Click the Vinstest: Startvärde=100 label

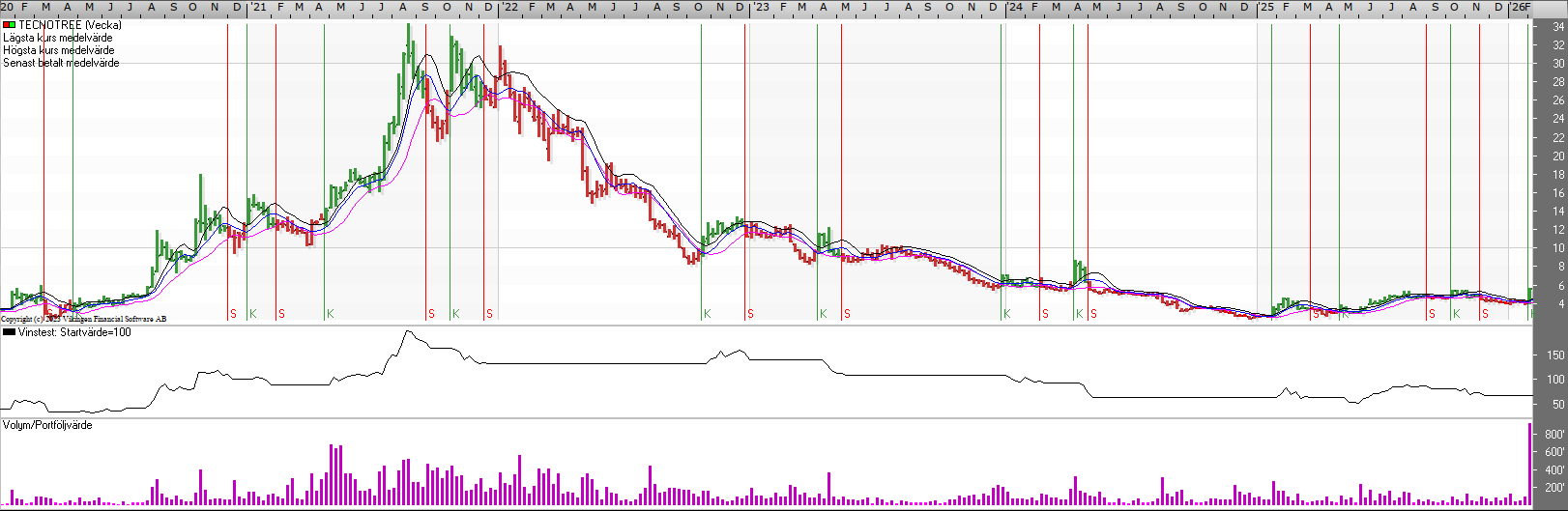(x=74, y=332)
